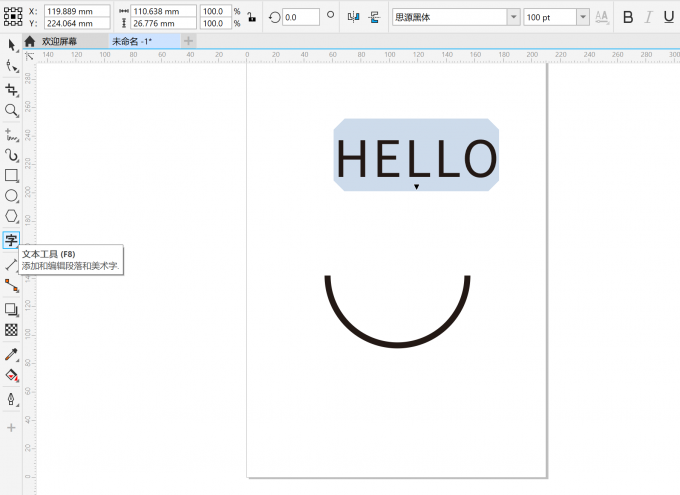Select the Transparency checkerboard tool
Image resolution: width=680 pixels, height=495 pixels.
11,330
